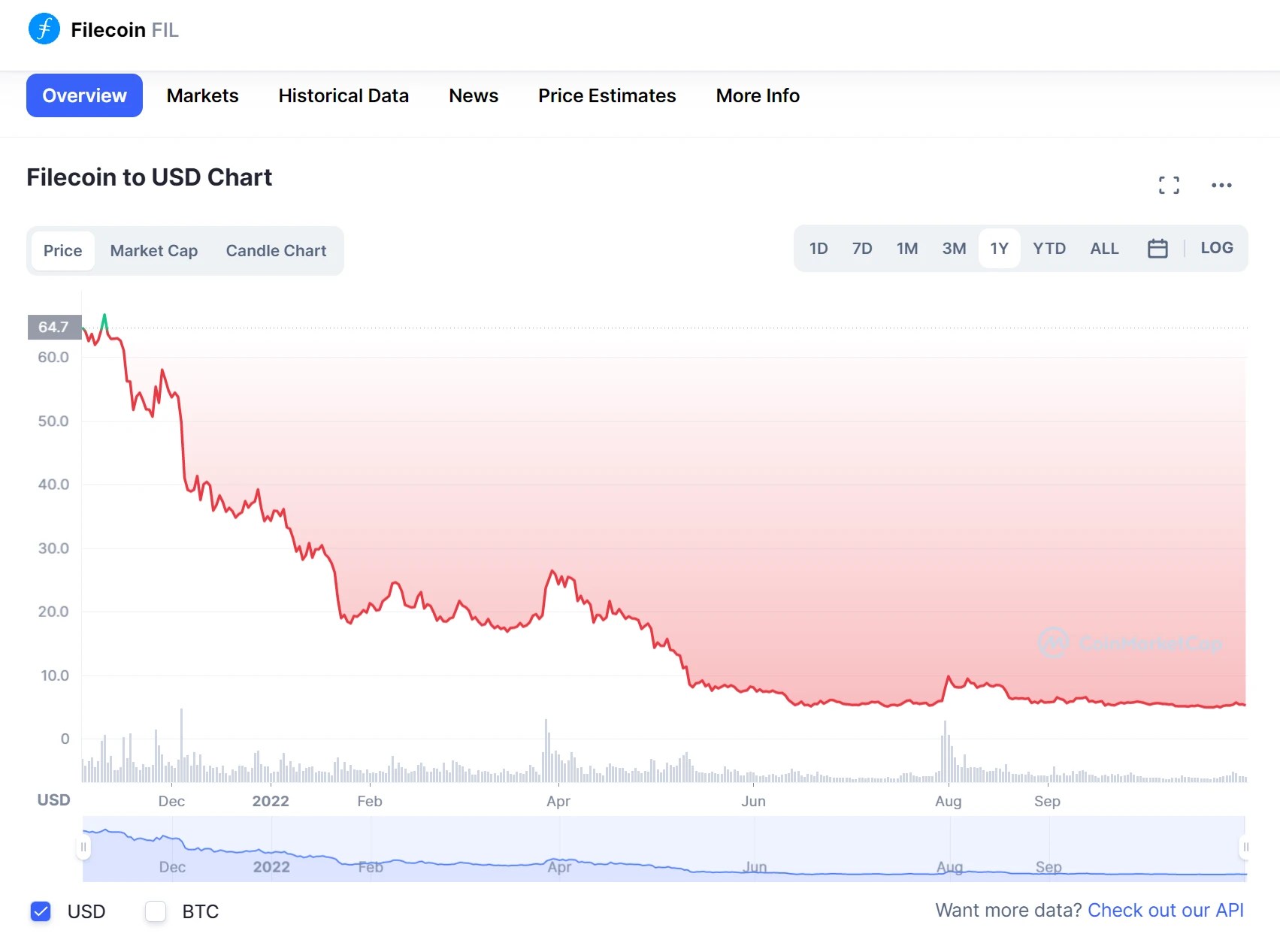This screenshot has width=1280, height=952.
Task: Click the Filecoin to USD Chart heading
Action: pos(149,177)
